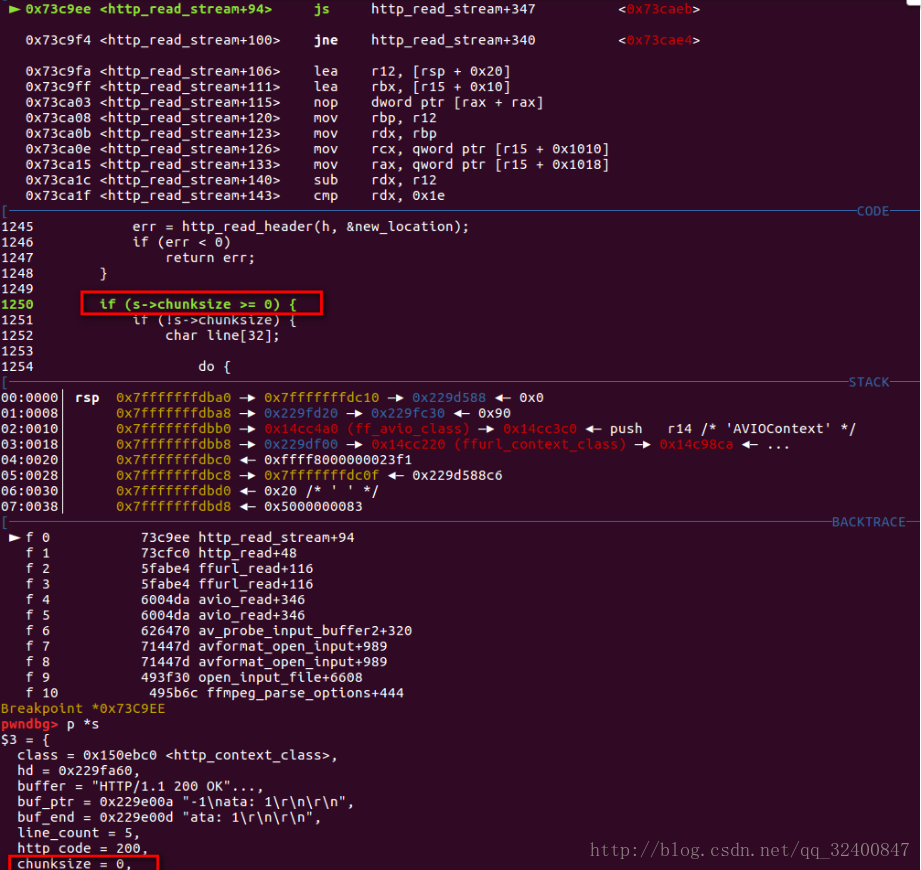Viewport: 921px width, 870px height.
Task: Click source line 1252 char line[32]
Action: pyautogui.click(x=140, y=335)
